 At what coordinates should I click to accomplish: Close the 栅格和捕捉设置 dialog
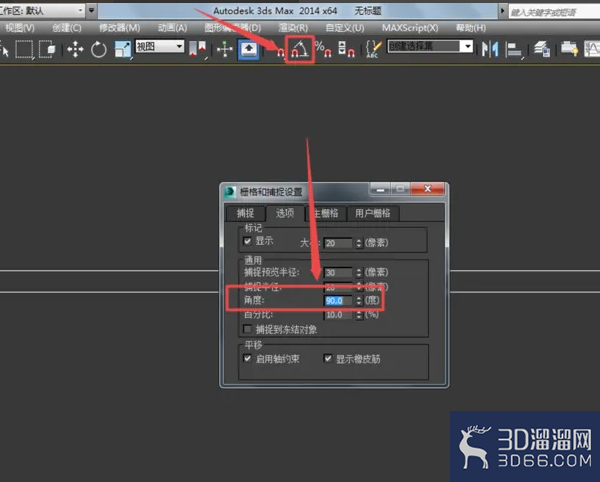tap(427, 189)
